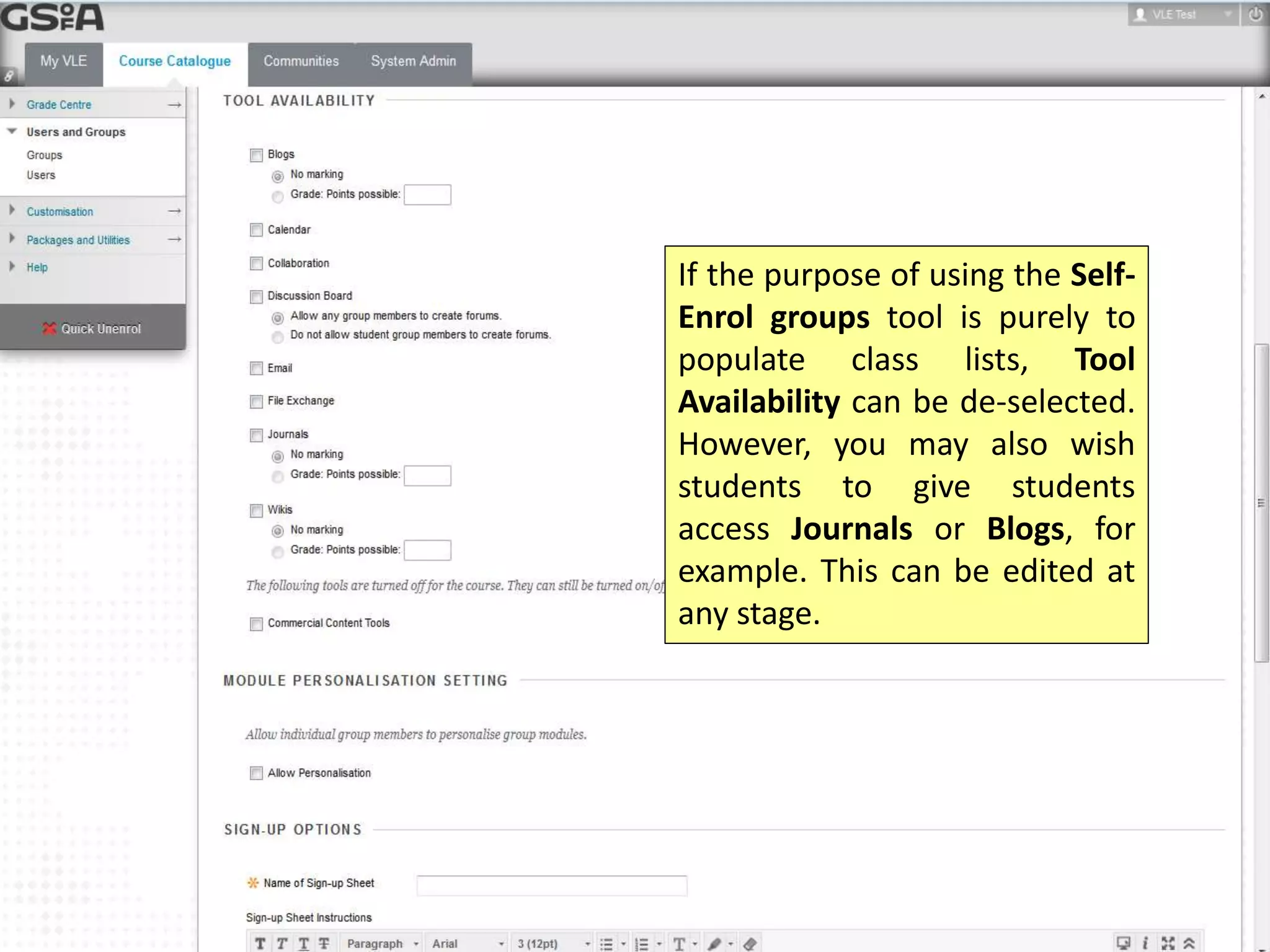
Task: Collapse the Users and Groups section triangle
Action: tap(12, 131)
